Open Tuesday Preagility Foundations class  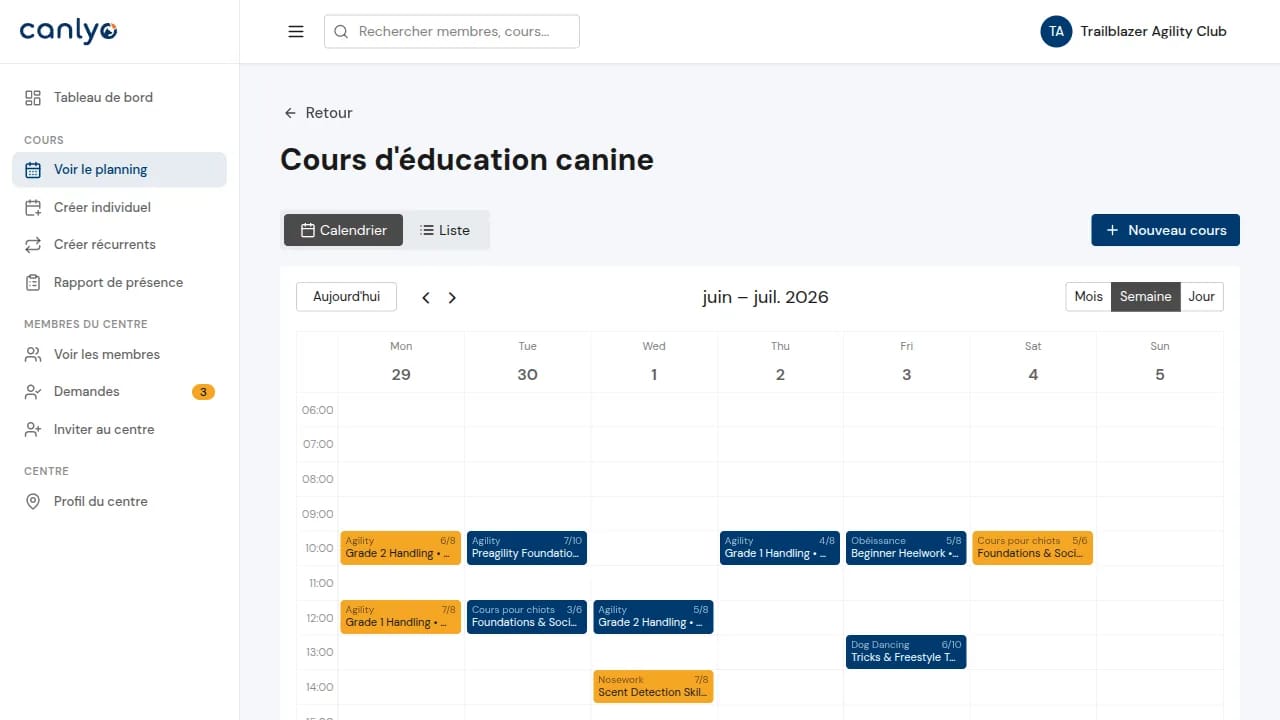pos(527,548)
